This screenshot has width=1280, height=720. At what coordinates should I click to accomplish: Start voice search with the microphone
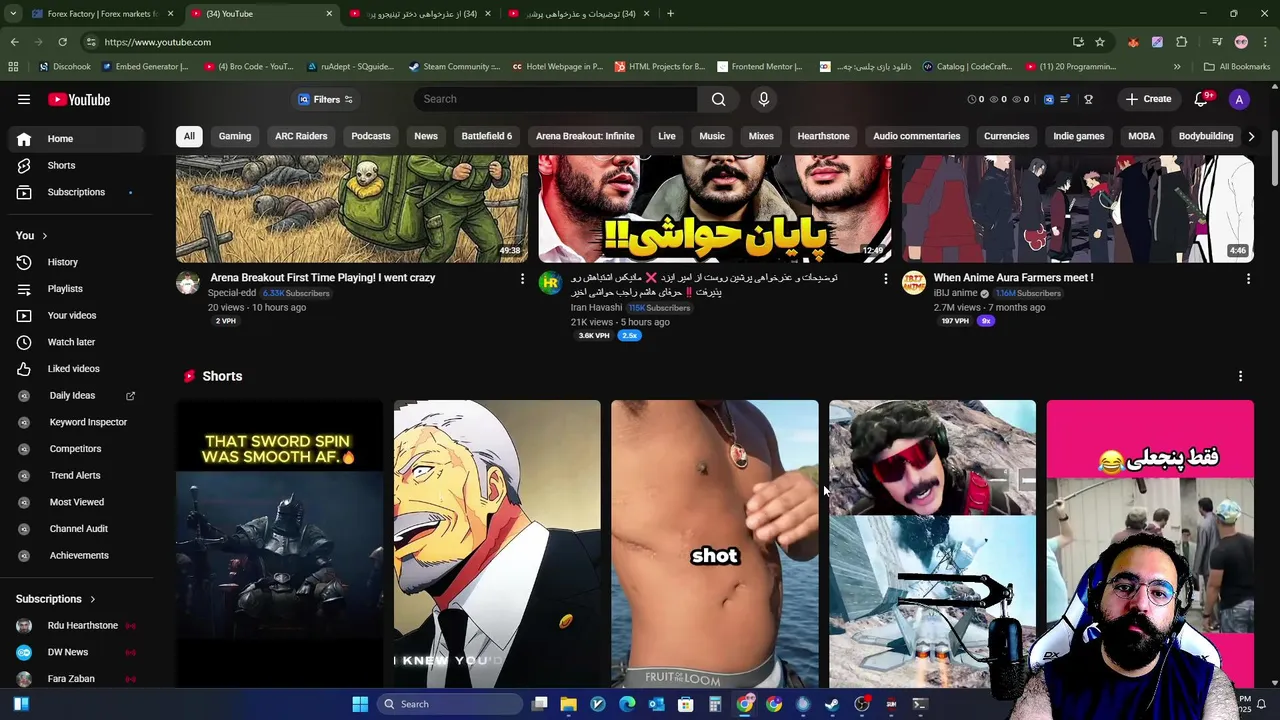click(763, 99)
